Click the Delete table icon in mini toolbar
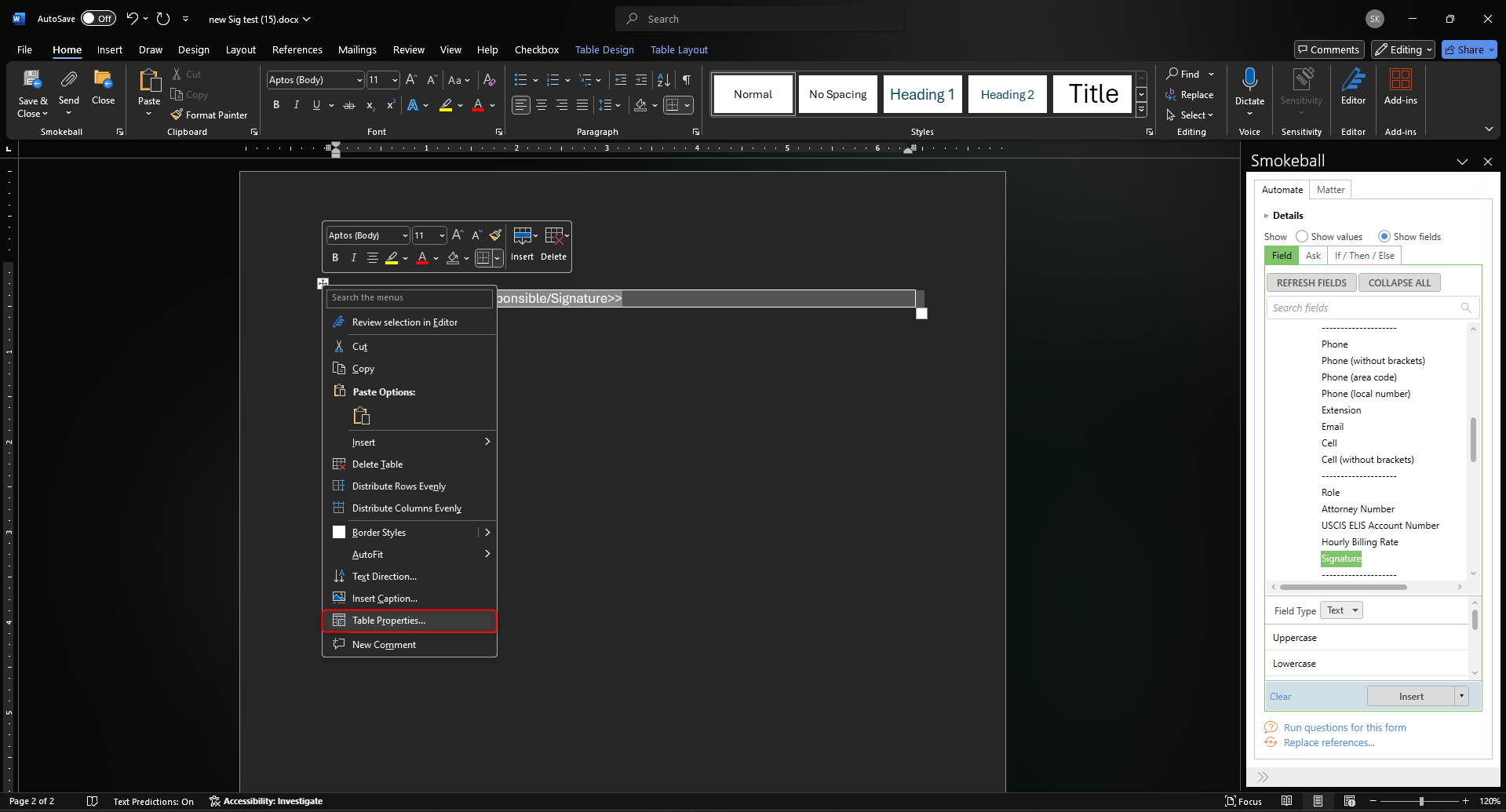This screenshot has width=1506, height=812. [553, 236]
